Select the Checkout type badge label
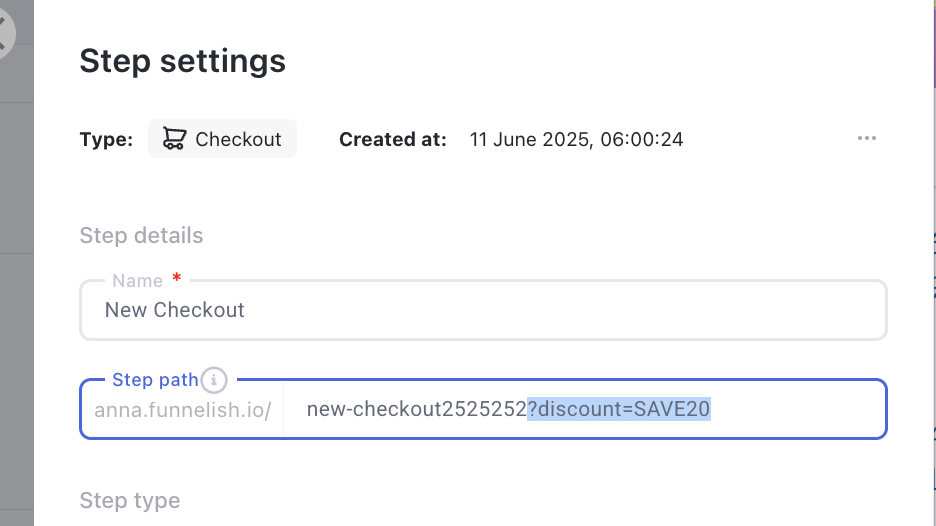The height and width of the screenshot is (526, 936). point(238,139)
